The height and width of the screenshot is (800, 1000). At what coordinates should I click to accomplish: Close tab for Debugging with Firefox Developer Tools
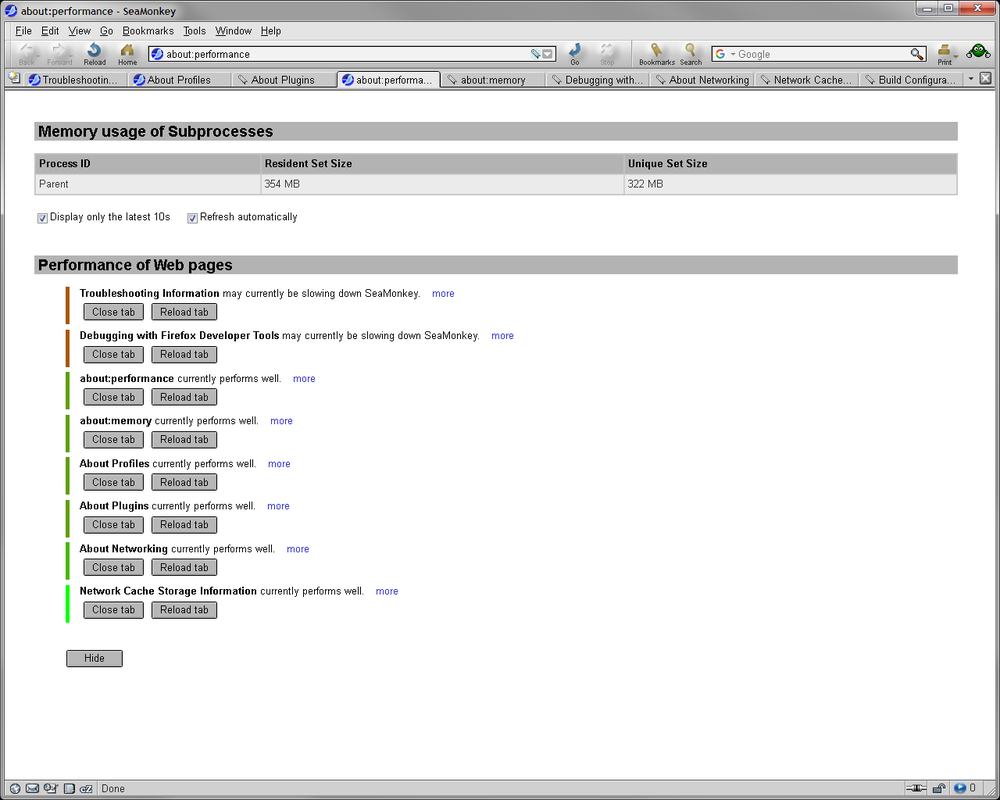pyautogui.click(x=114, y=354)
